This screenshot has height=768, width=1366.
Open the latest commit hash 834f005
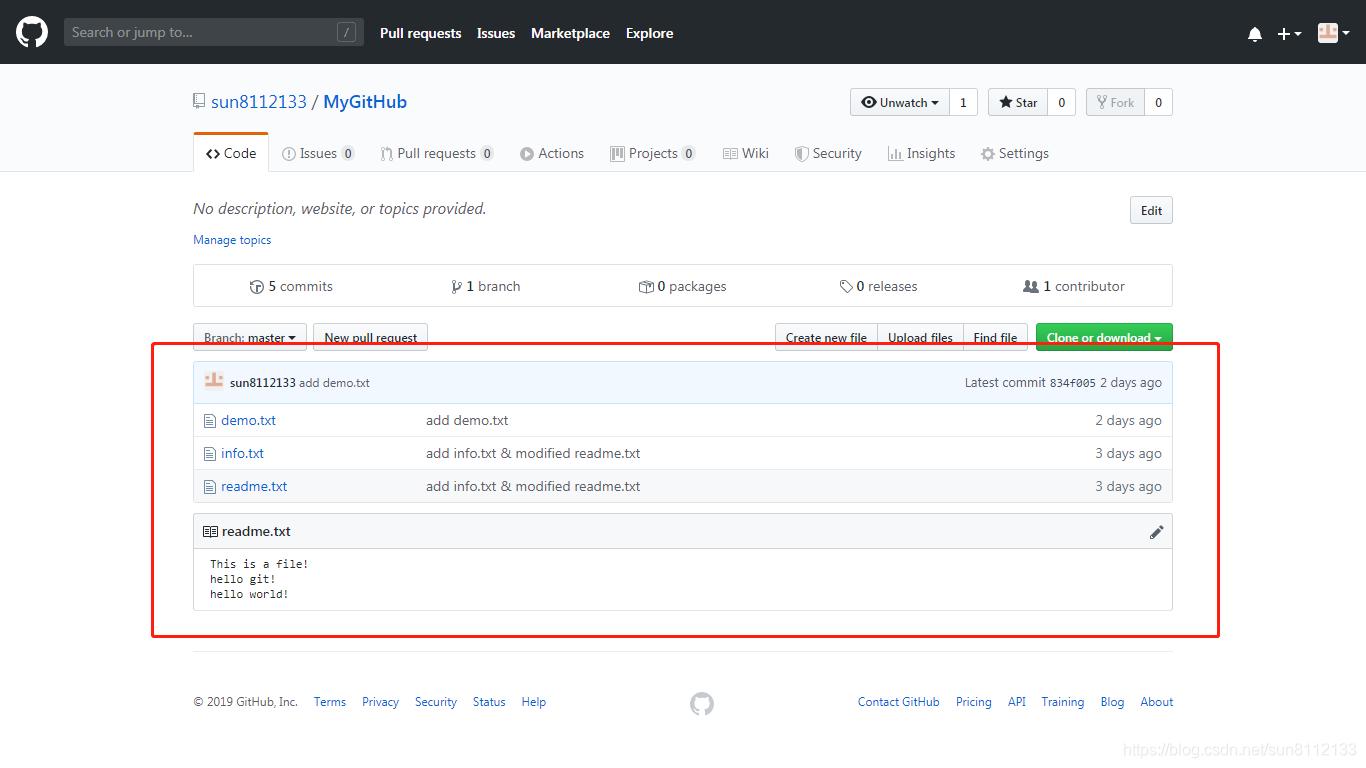click(x=1072, y=383)
